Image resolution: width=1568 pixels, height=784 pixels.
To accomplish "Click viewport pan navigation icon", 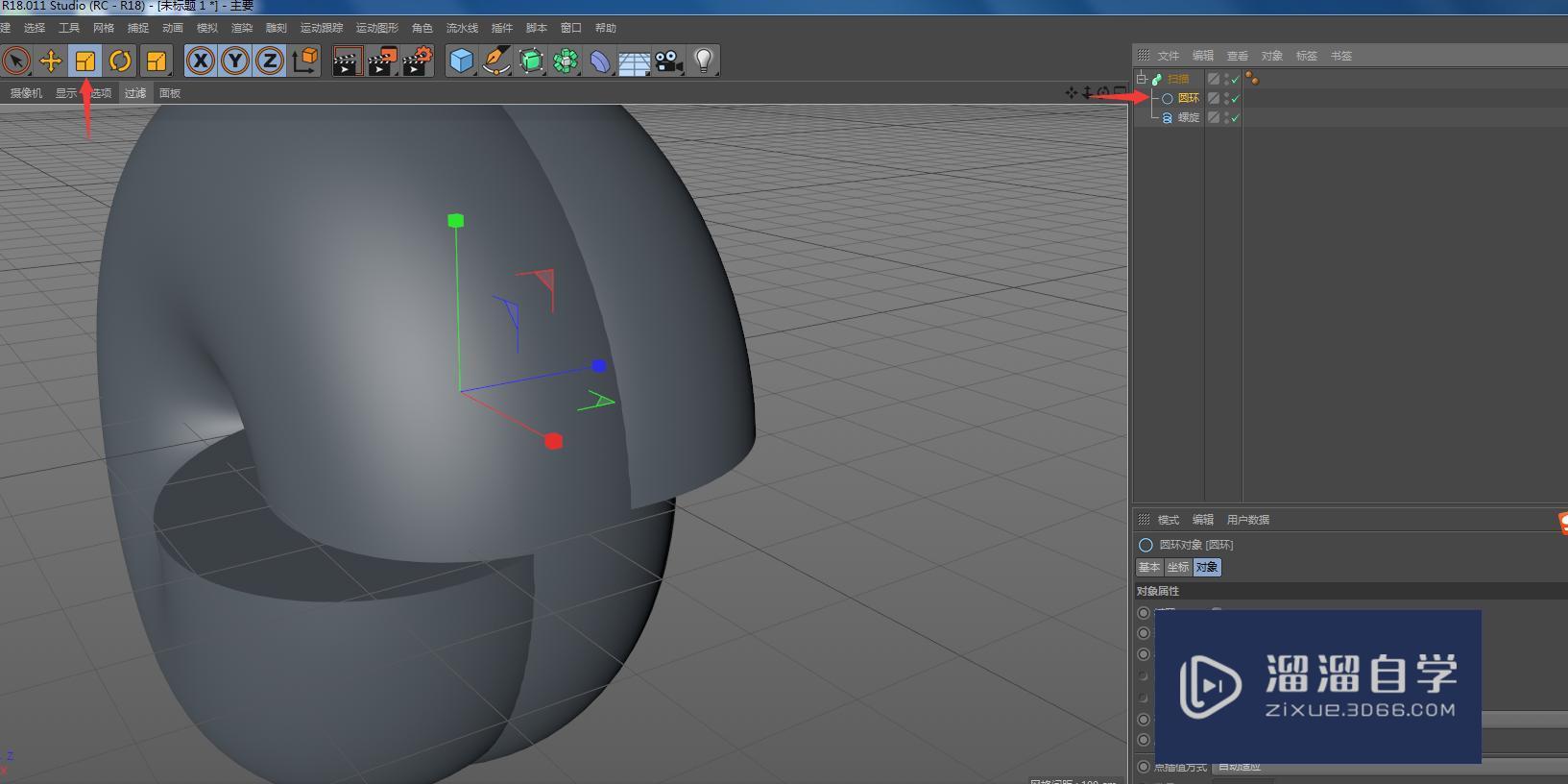I will [x=1072, y=93].
